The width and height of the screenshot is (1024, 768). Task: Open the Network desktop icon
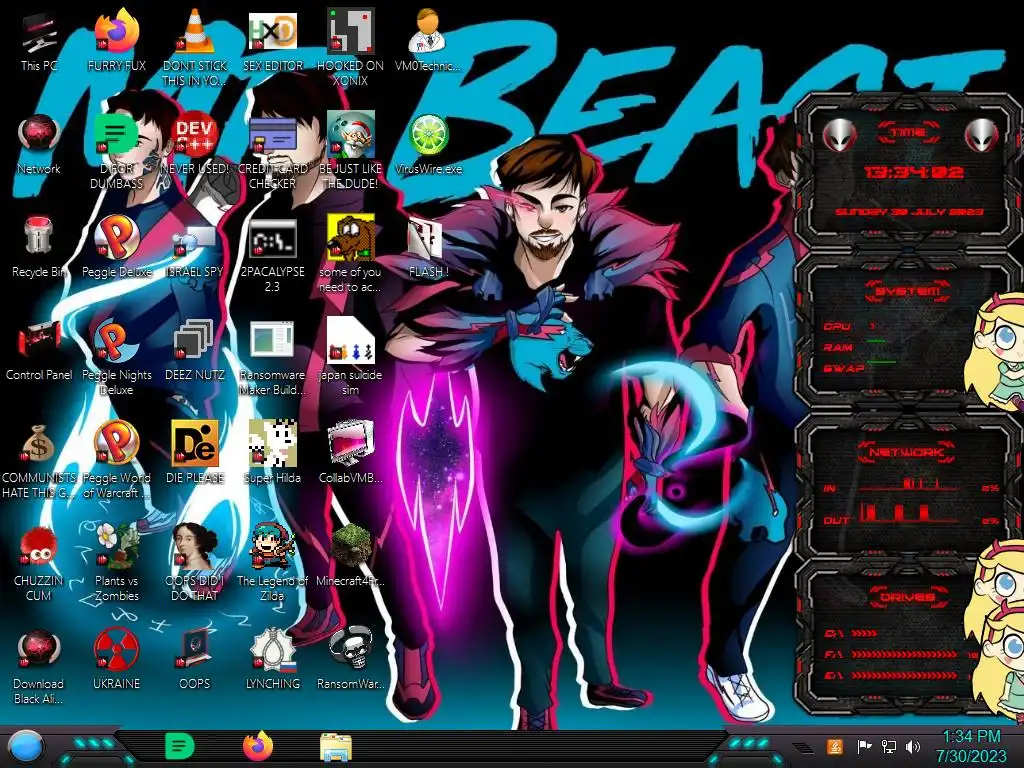pos(39,135)
